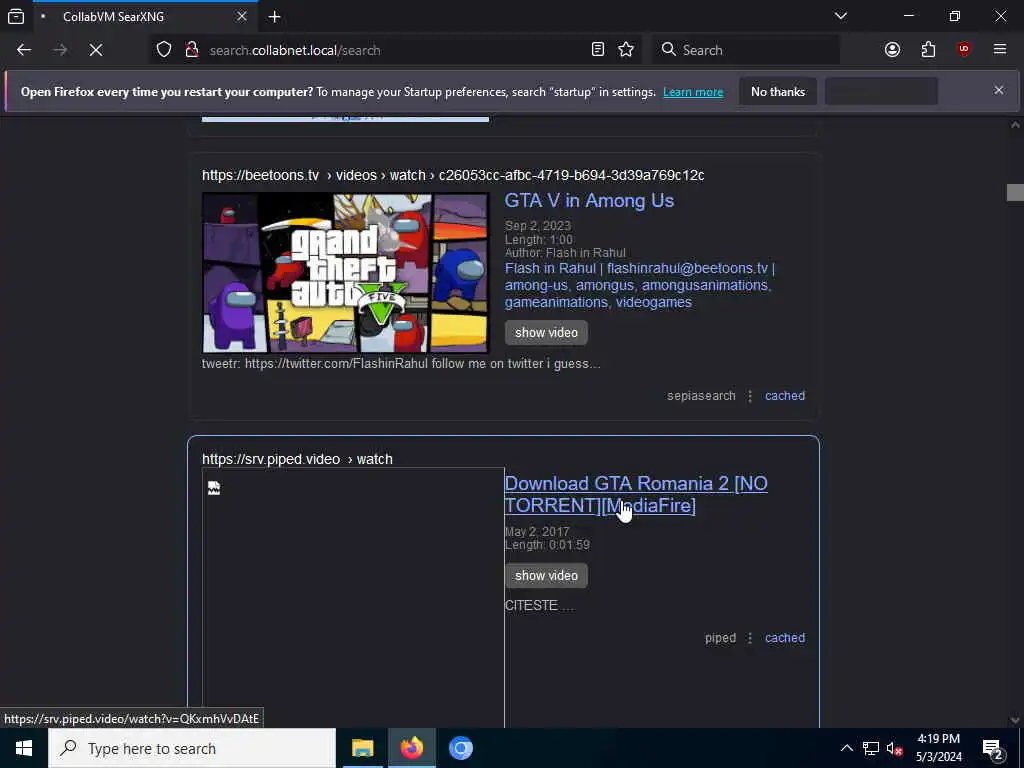Click the tweetr description text
This screenshot has width=1024, height=768.
point(401,364)
